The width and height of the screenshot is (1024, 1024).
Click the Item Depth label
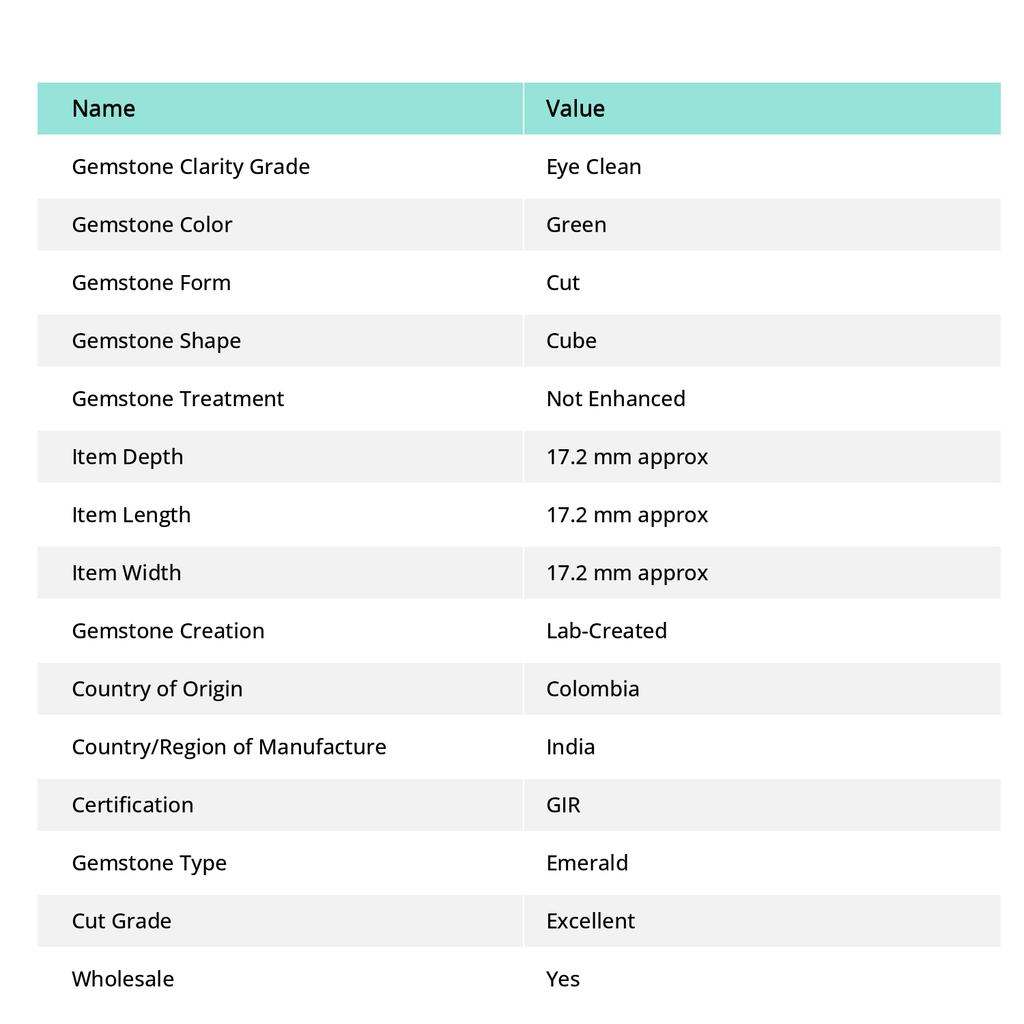click(x=127, y=456)
